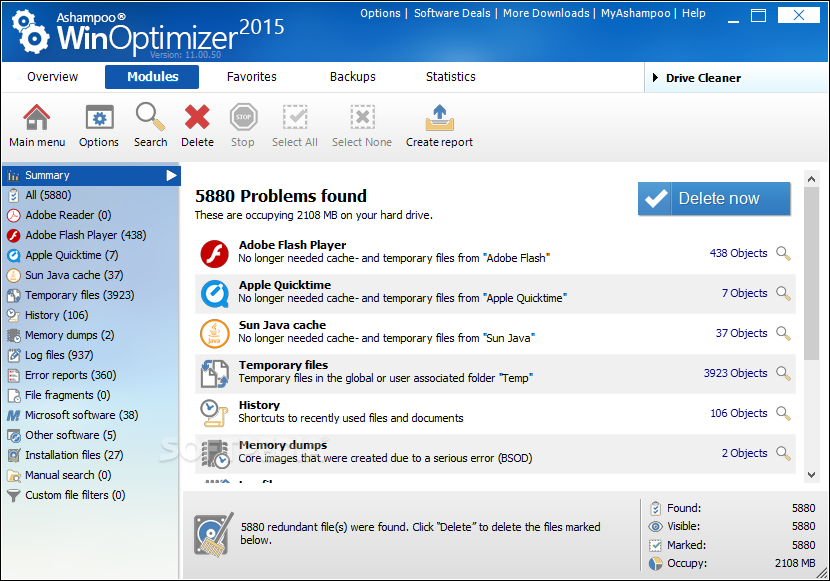The height and width of the screenshot is (581, 830).
Task: Open details magnifier for Adobe Flash Player
Action: click(783, 253)
